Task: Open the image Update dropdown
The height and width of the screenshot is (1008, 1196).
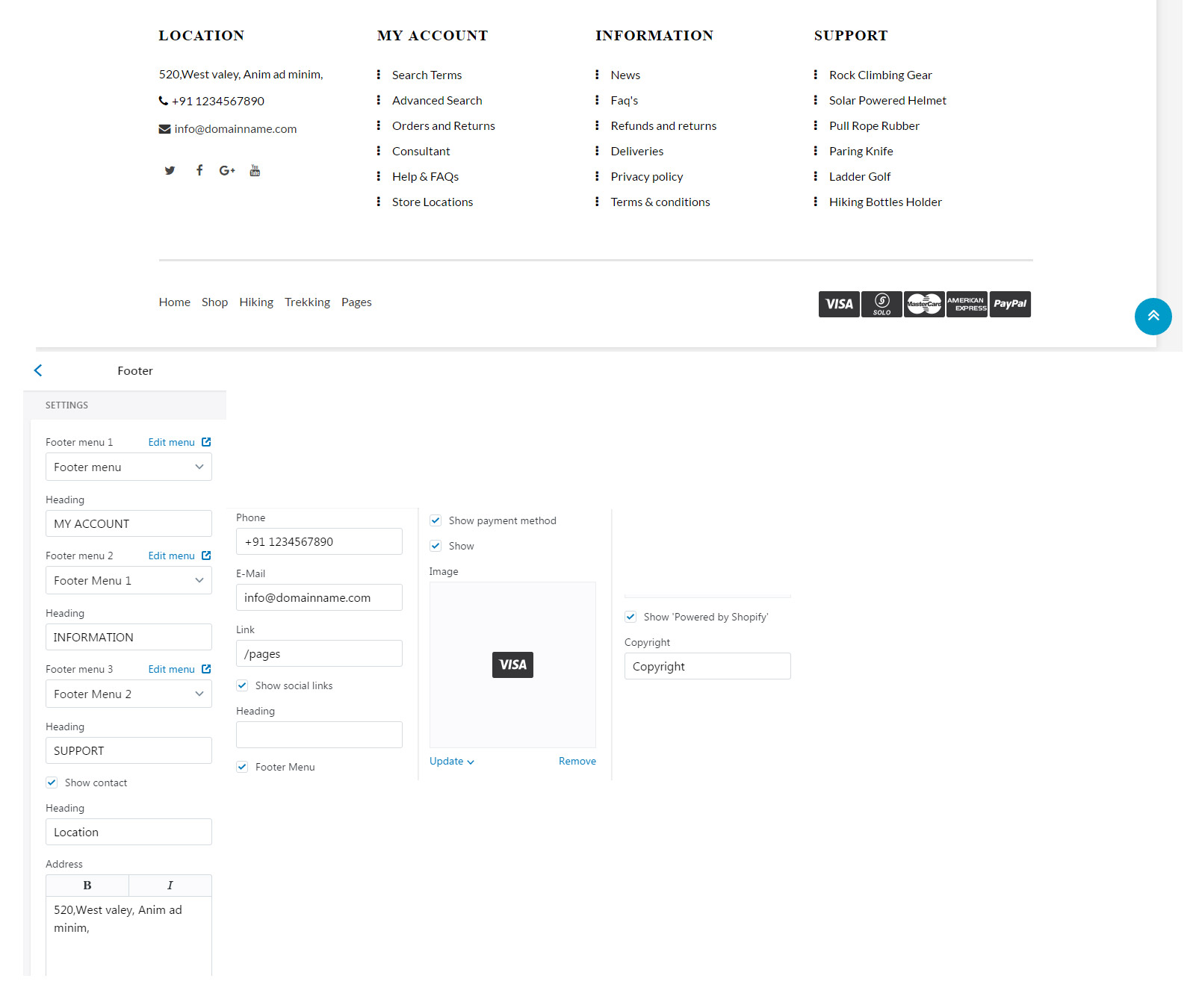Action: (451, 762)
